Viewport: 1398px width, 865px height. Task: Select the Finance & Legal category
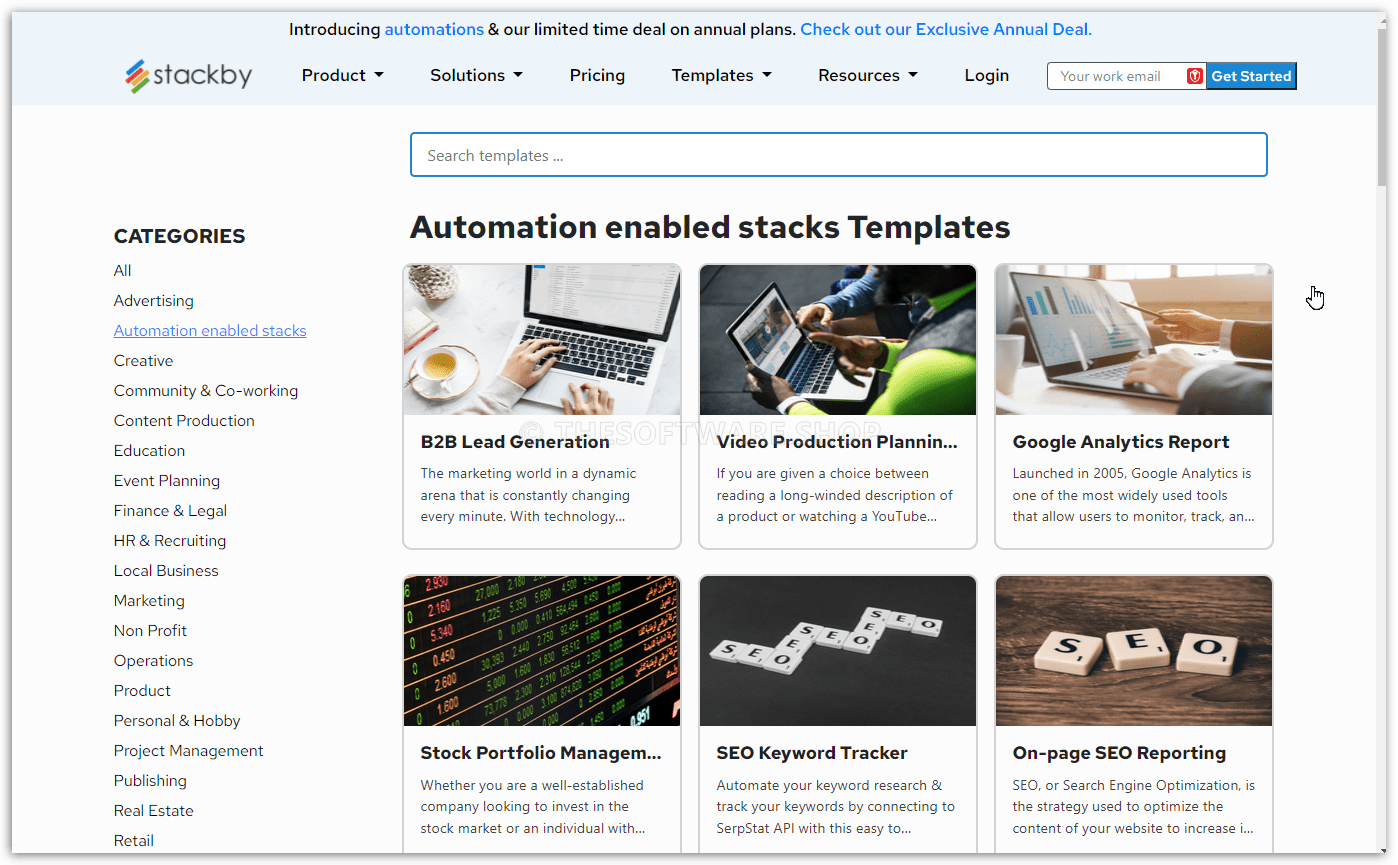point(170,510)
